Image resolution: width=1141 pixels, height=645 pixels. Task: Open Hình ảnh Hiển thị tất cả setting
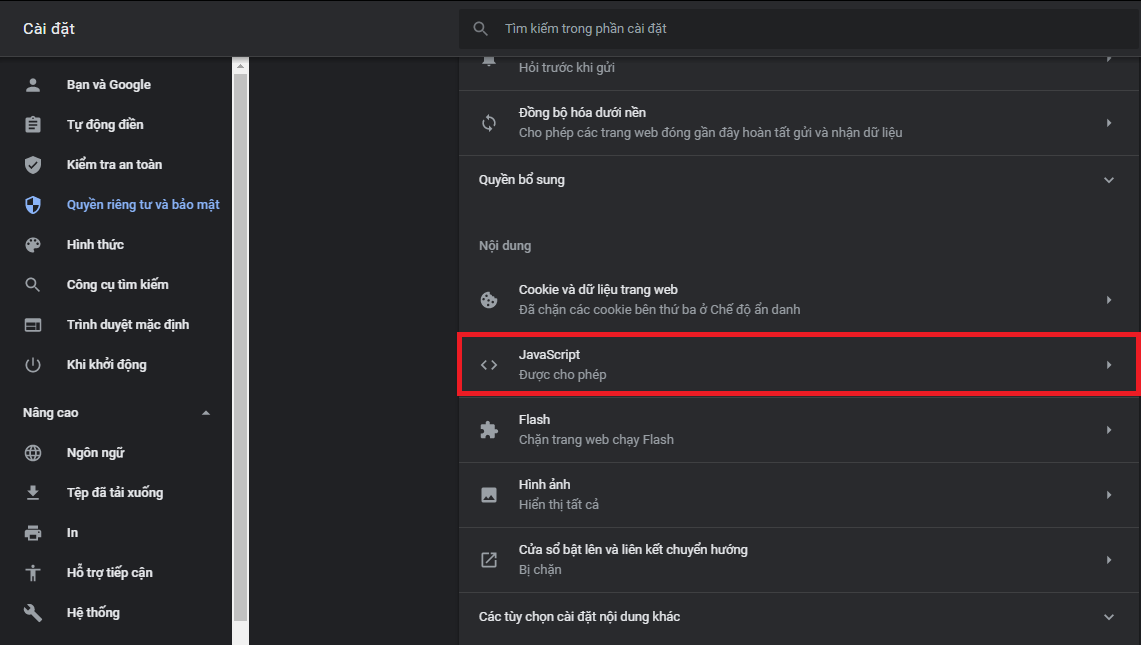[x=799, y=495]
